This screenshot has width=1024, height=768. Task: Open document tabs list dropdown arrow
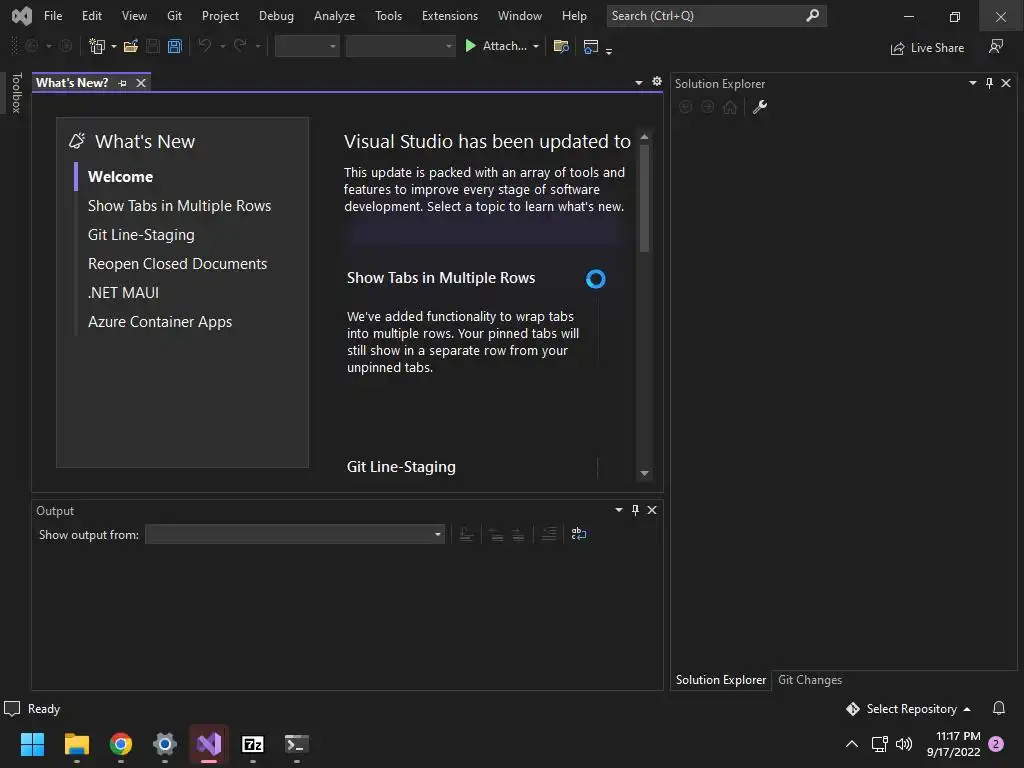639,82
